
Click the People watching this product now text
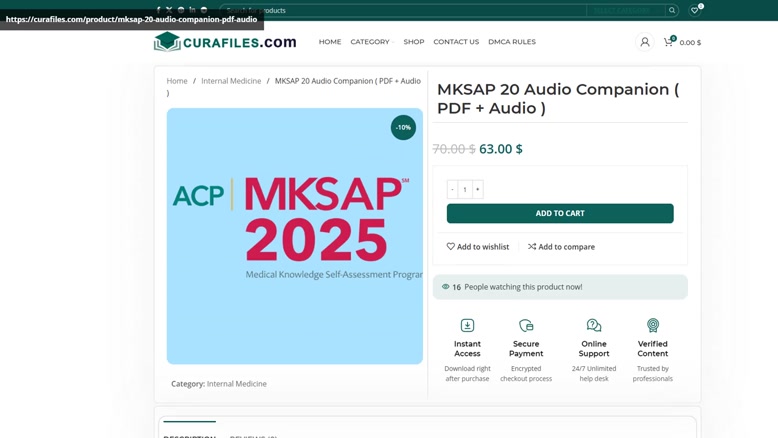(523, 287)
